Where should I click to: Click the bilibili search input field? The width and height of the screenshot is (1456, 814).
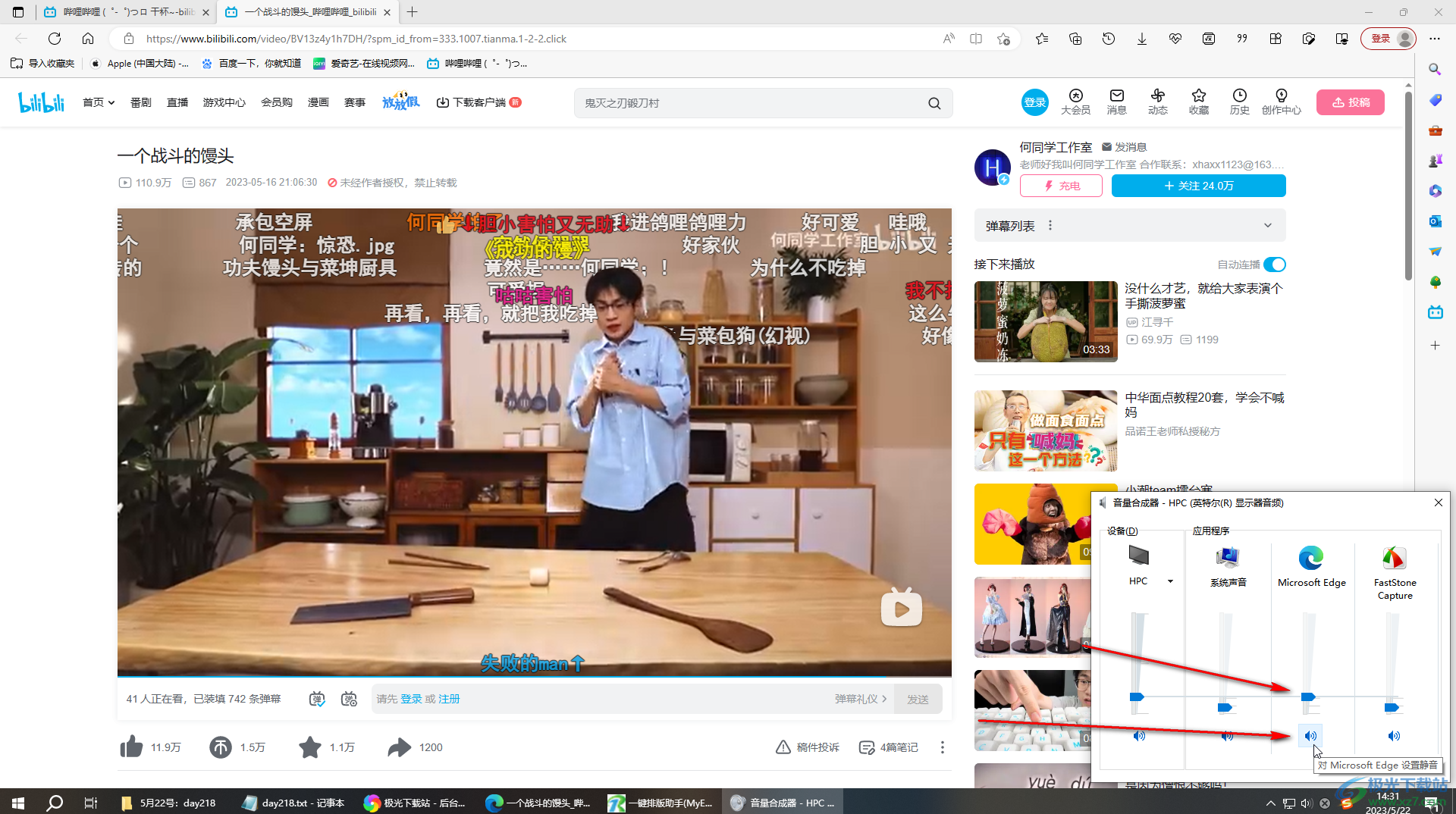point(751,103)
